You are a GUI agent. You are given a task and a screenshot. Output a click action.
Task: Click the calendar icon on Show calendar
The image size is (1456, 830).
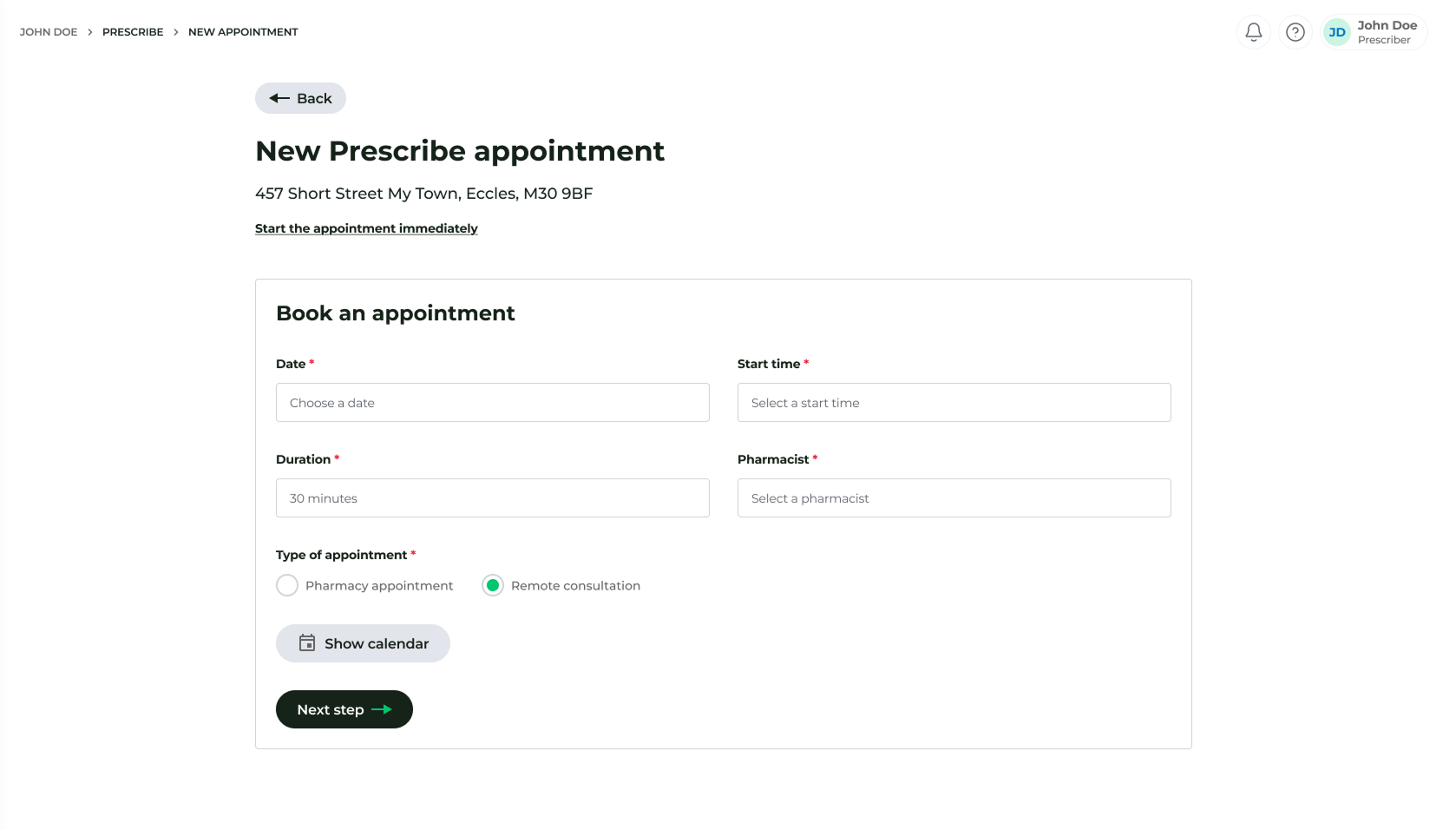coord(307,643)
